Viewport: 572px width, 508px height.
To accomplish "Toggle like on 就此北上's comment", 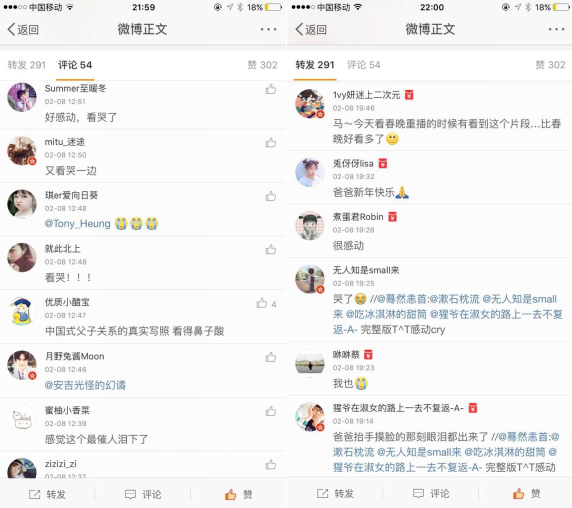I will tap(271, 249).
